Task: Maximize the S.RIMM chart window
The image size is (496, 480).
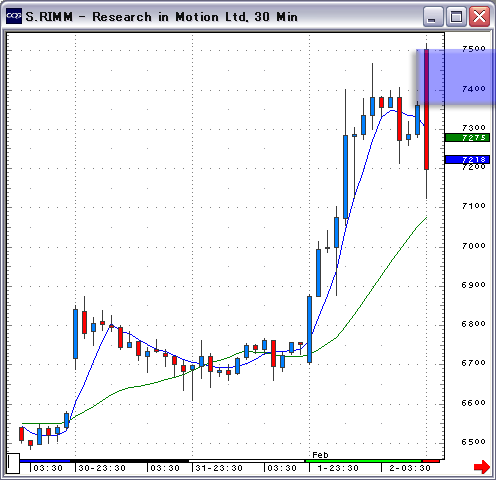Action: 456,16
